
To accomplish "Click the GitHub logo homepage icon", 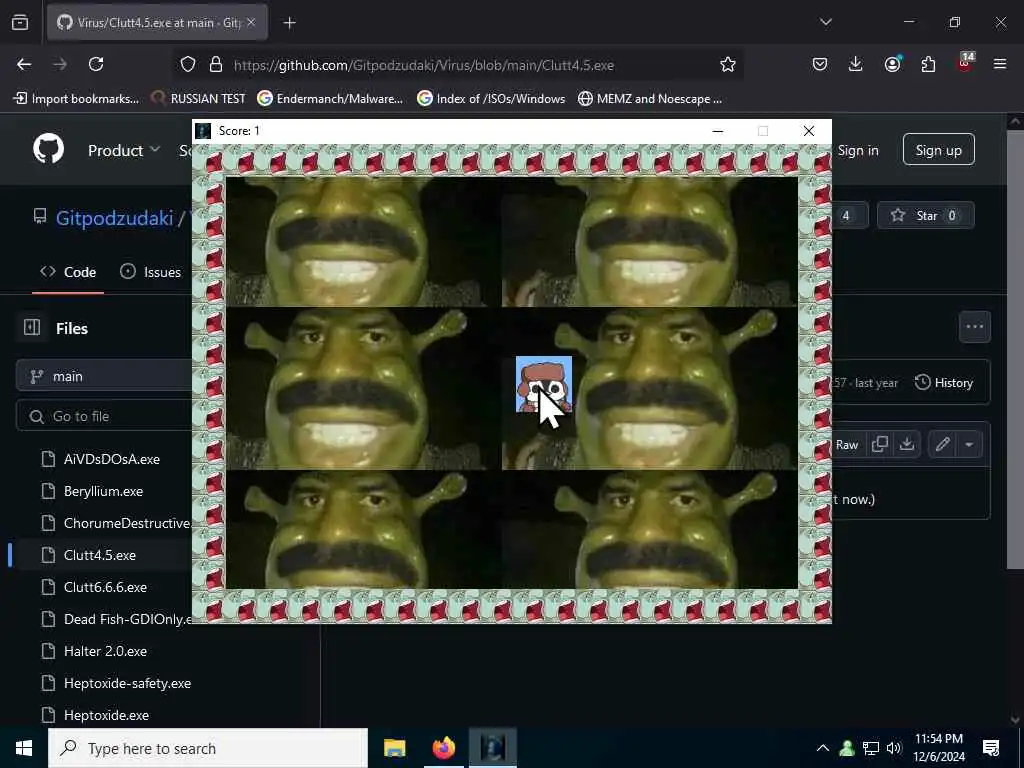I will click(x=49, y=150).
